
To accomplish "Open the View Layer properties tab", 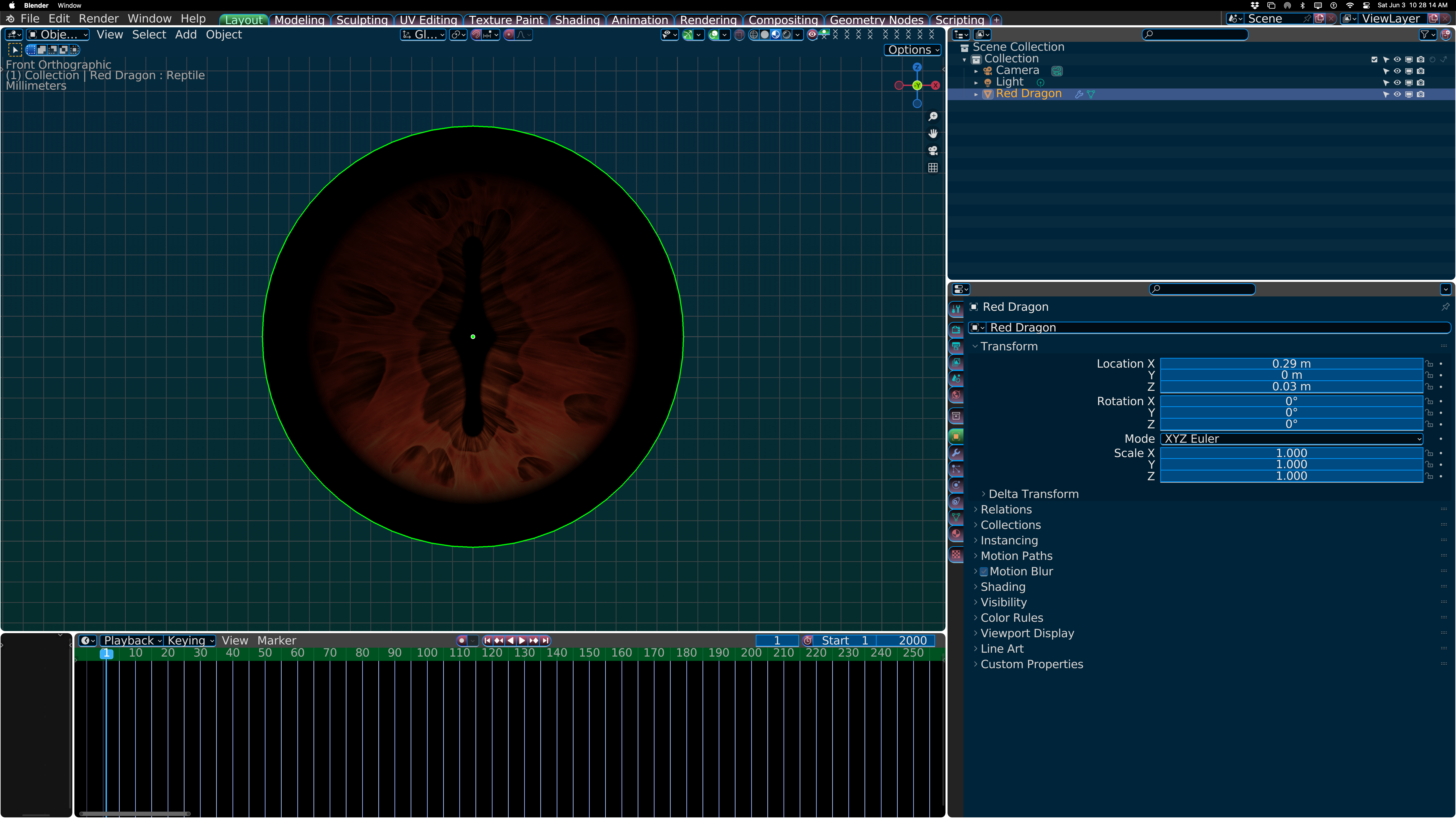I will 956,362.
